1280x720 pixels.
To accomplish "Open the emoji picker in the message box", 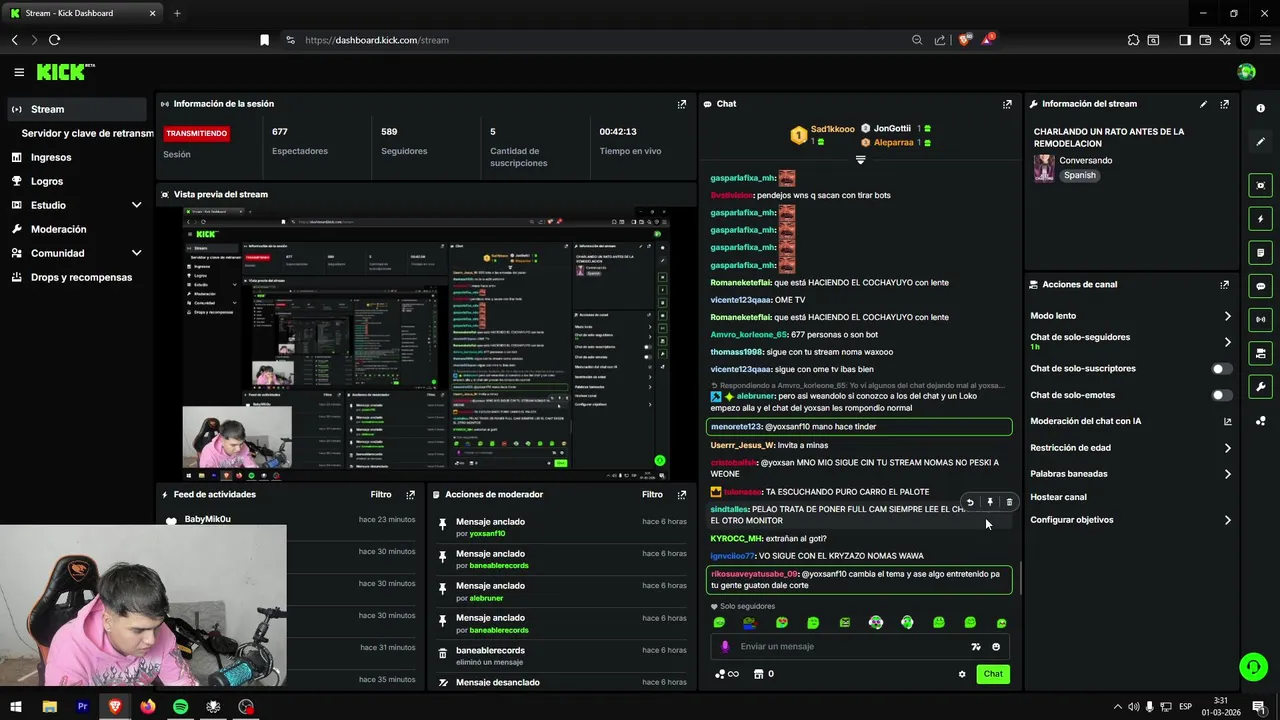I will pyautogui.click(x=996, y=647).
